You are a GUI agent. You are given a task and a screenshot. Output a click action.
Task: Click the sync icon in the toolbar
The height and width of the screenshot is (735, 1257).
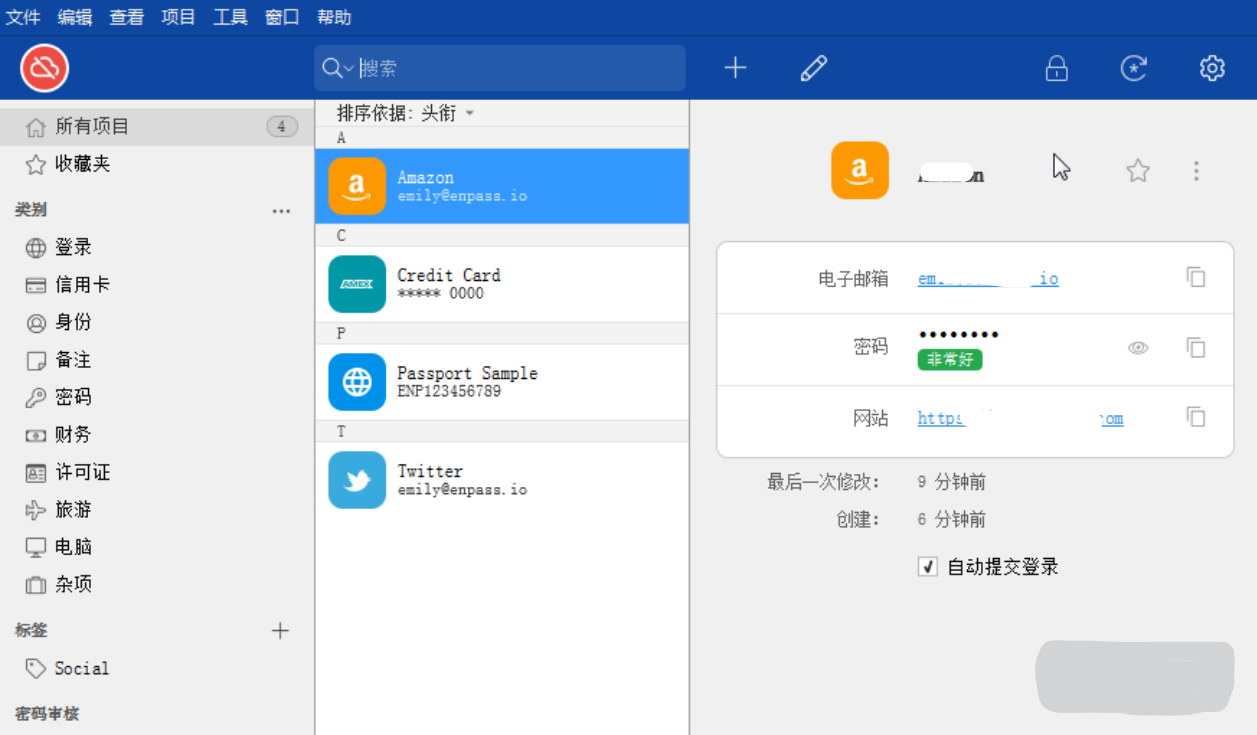1133,69
